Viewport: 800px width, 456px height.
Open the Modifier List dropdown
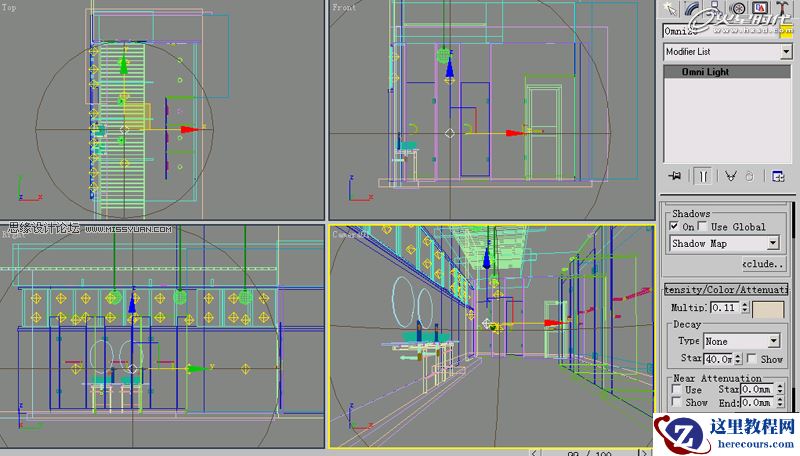728,52
